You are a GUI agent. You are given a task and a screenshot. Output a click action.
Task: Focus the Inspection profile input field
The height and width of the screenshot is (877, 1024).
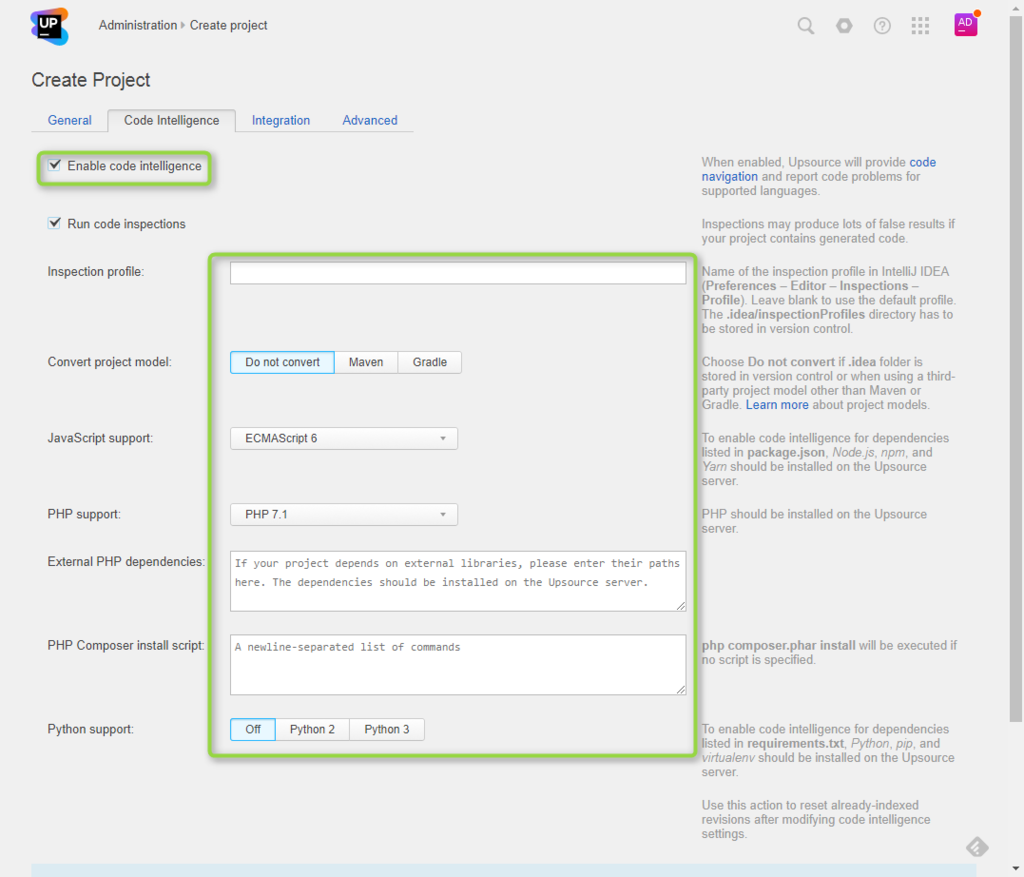tap(458, 272)
